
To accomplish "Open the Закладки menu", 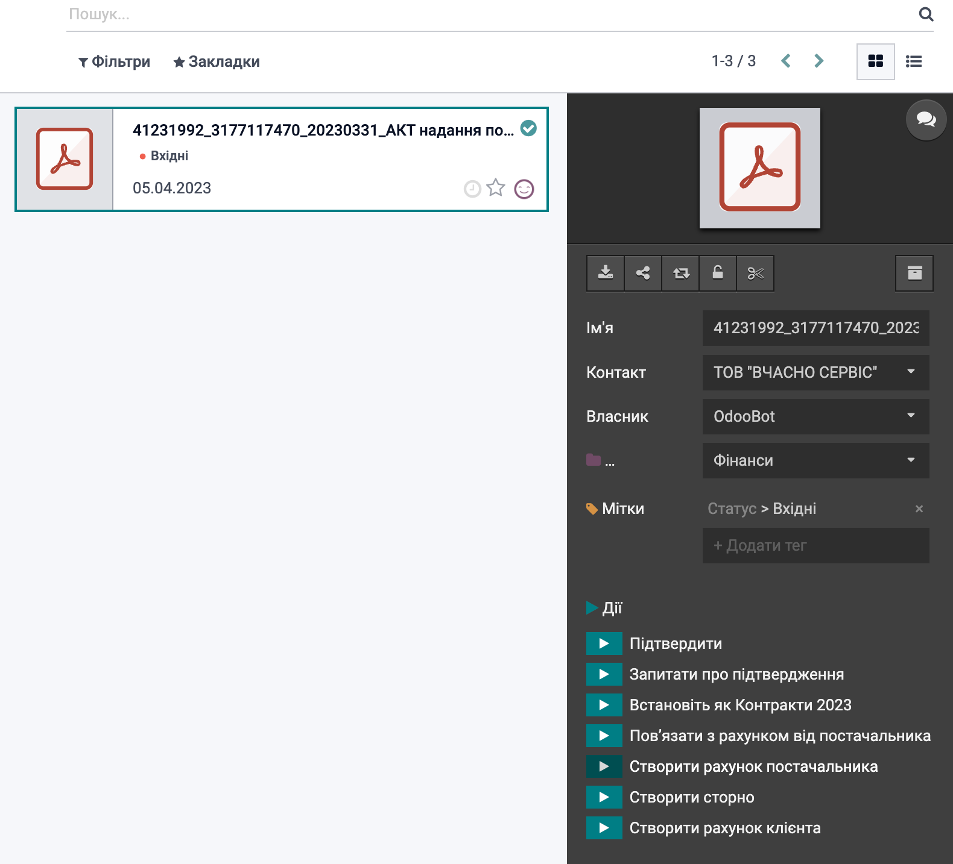I will pyautogui.click(x=216, y=62).
